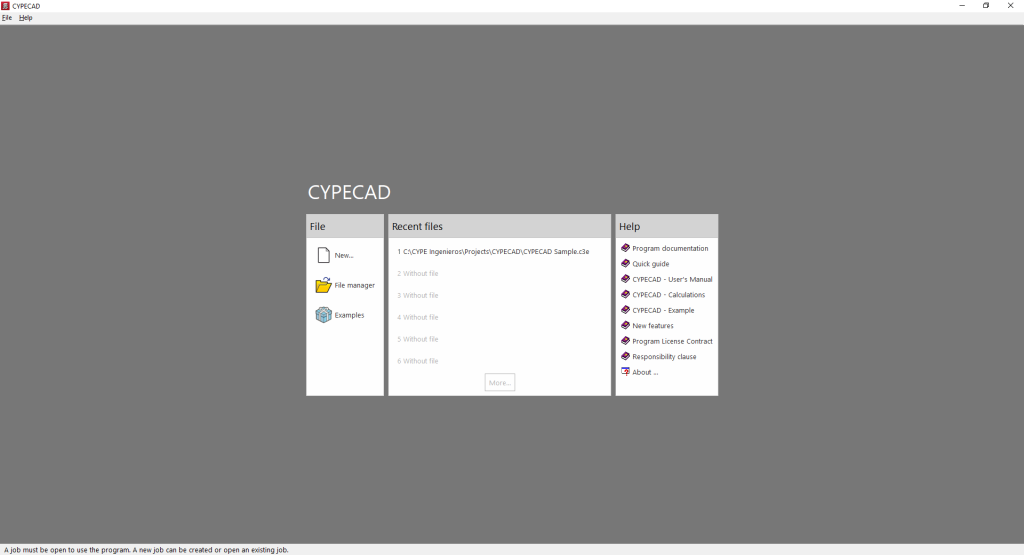This screenshot has height=555, width=1024.
Task: Open CYPECAD - Calculations link
Action: click(x=669, y=294)
